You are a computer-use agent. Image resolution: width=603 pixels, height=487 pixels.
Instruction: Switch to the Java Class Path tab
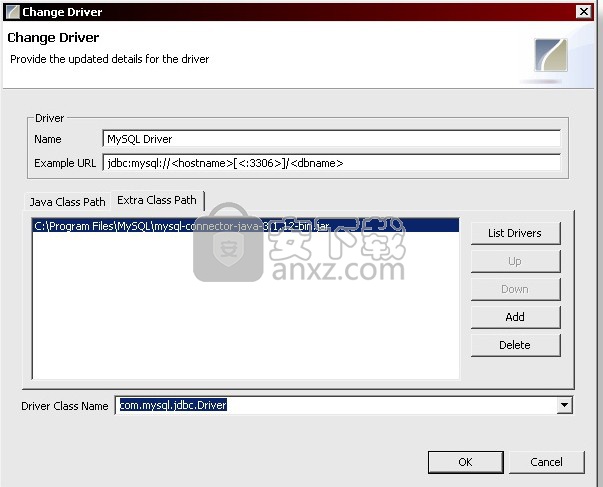[x=68, y=202]
